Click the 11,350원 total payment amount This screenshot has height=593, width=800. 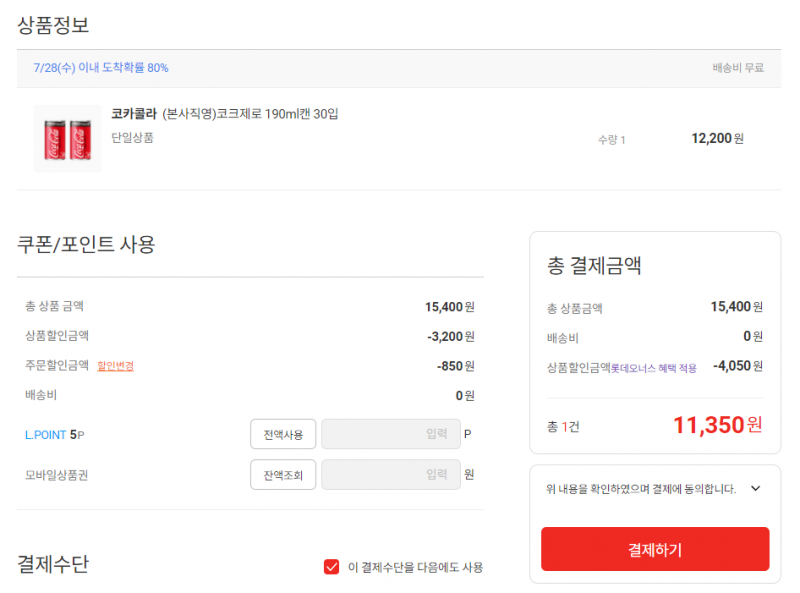pos(718,425)
